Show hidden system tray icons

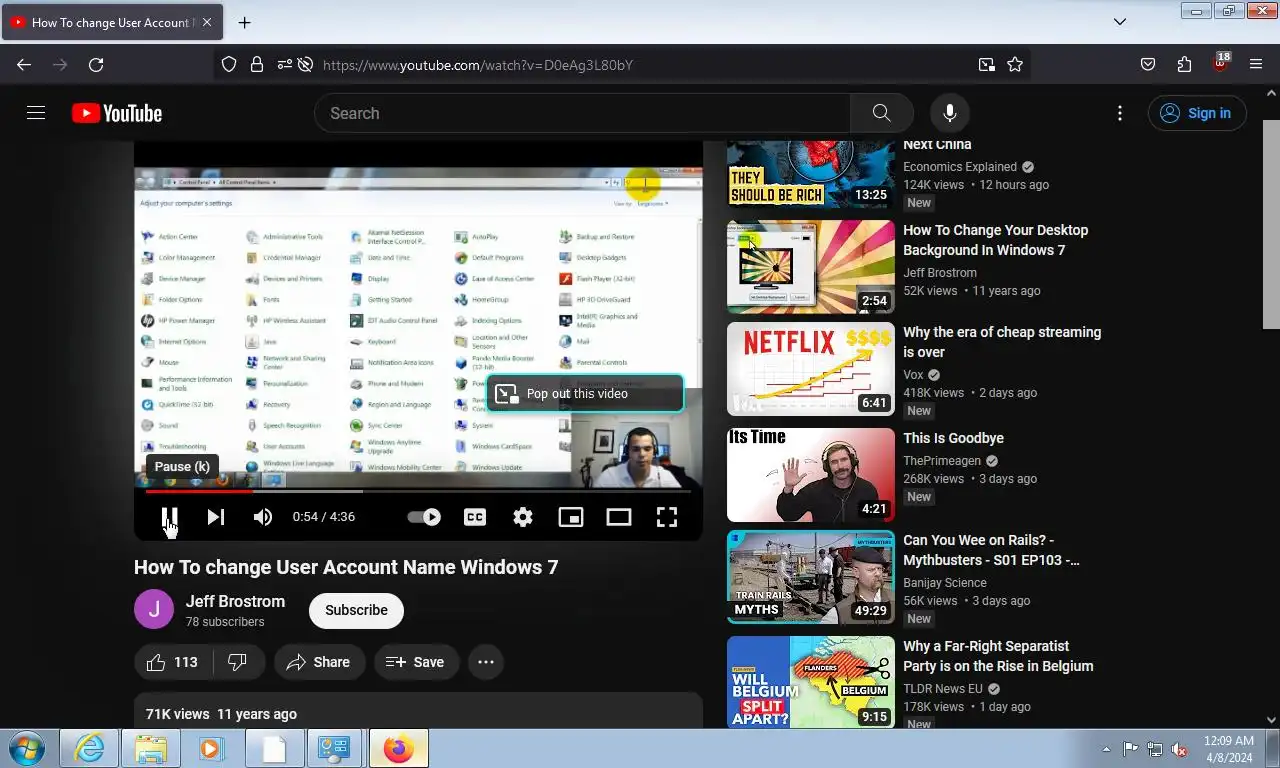tap(1106, 749)
